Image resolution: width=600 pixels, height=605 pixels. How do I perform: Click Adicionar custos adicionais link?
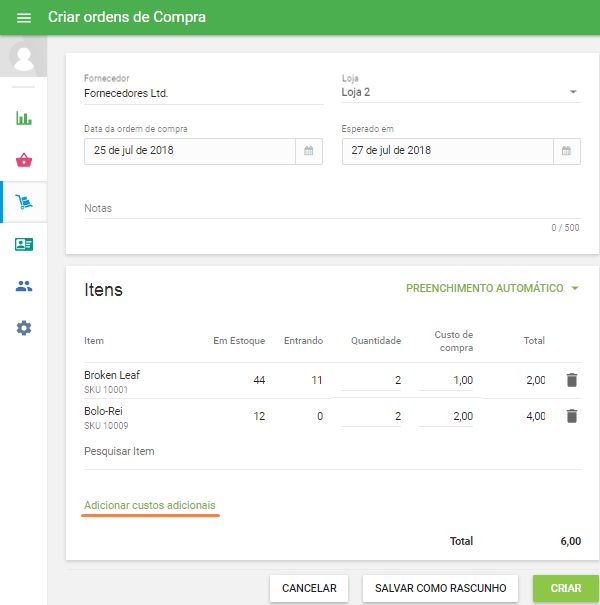[150, 505]
